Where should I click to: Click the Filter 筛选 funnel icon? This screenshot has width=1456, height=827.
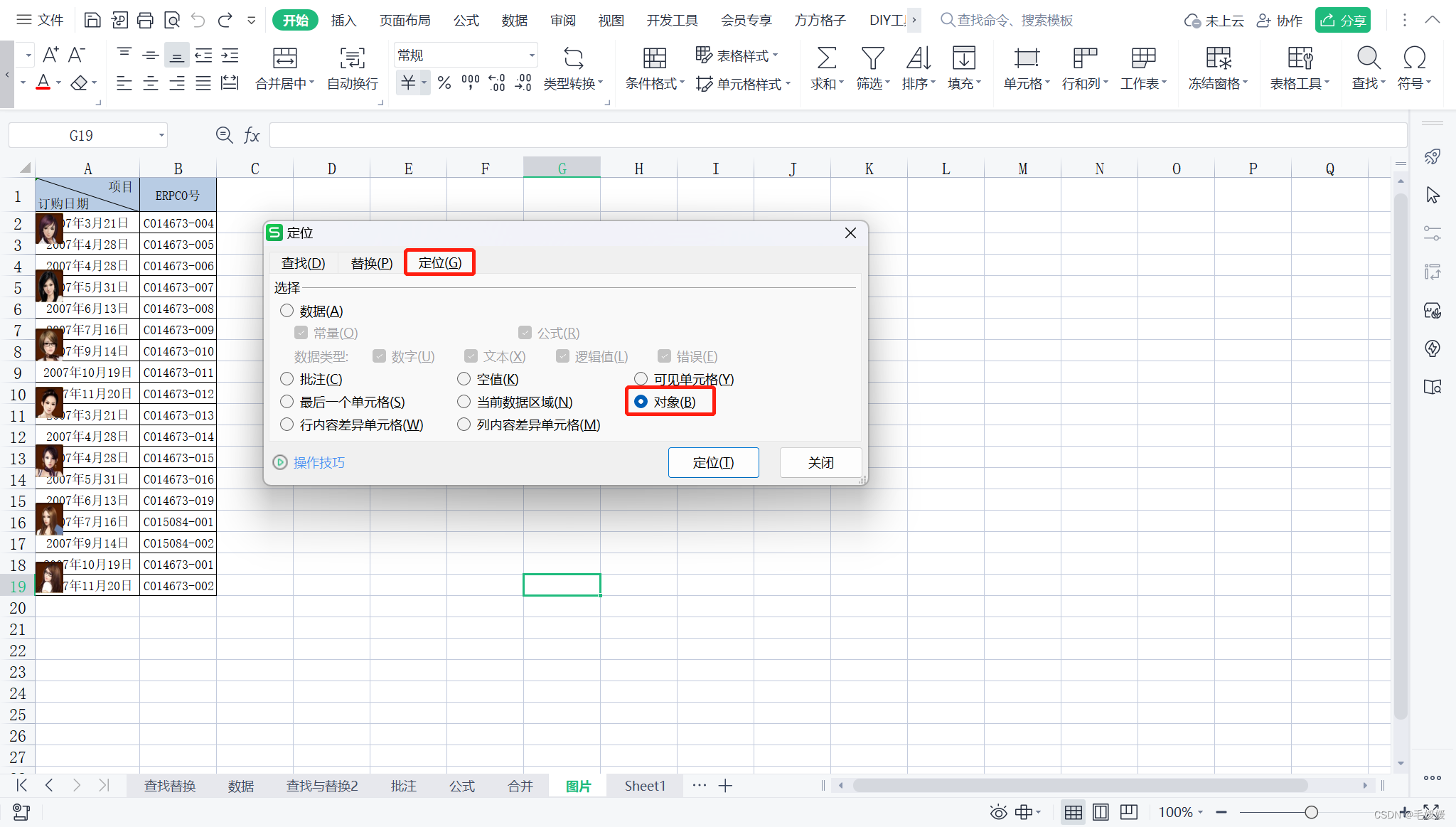[872, 58]
